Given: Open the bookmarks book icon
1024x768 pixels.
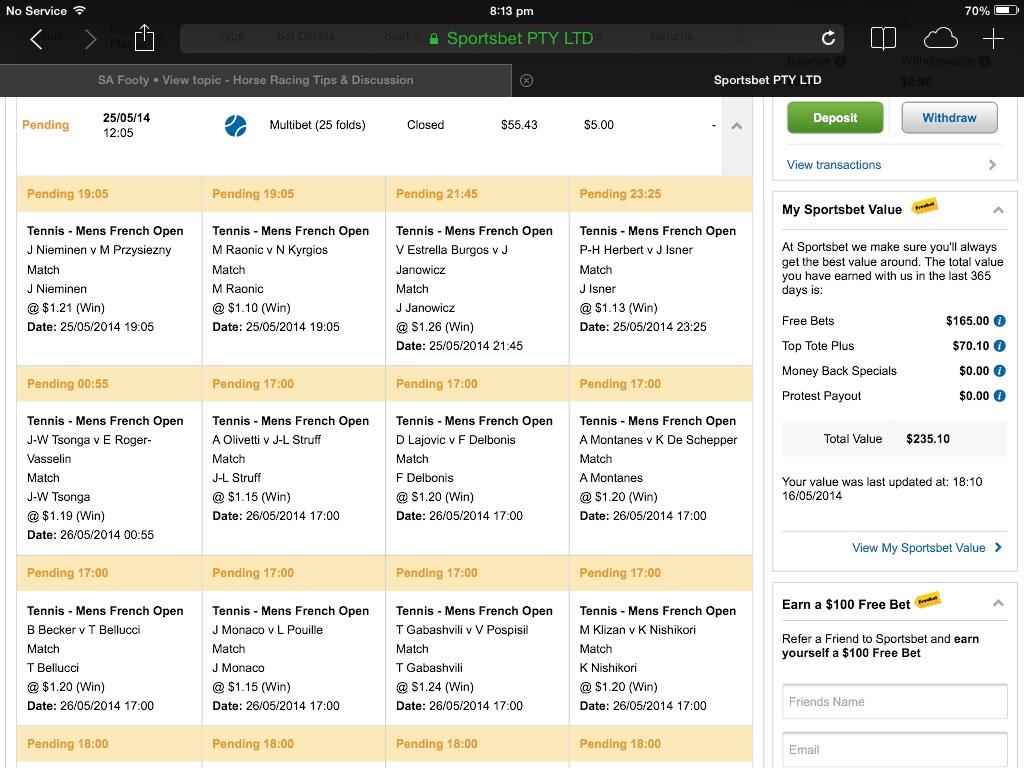Looking at the screenshot, I should point(883,39).
